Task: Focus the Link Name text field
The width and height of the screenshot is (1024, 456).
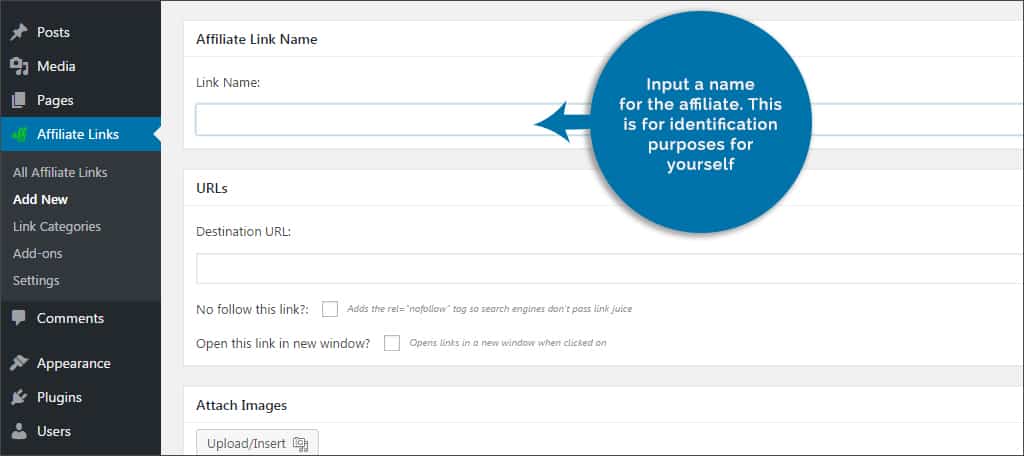Action: coord(380,119)
